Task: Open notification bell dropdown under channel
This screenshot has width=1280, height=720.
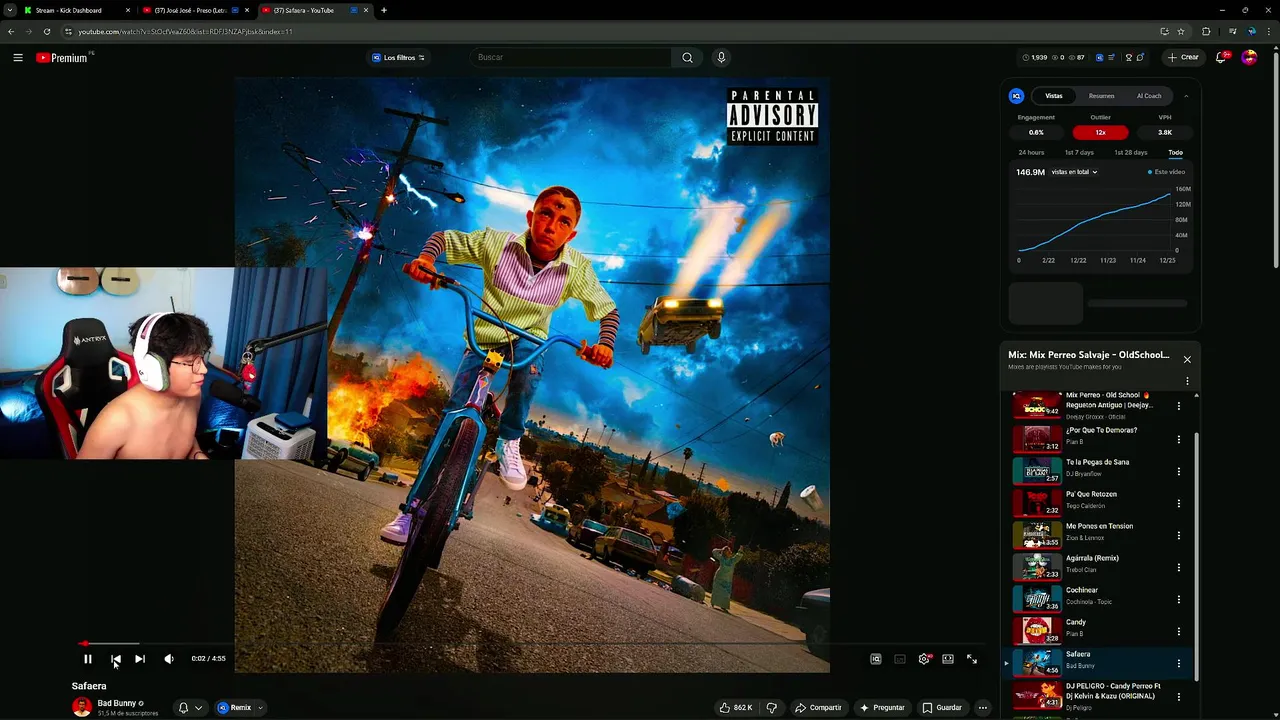Action: coord(190,708)
